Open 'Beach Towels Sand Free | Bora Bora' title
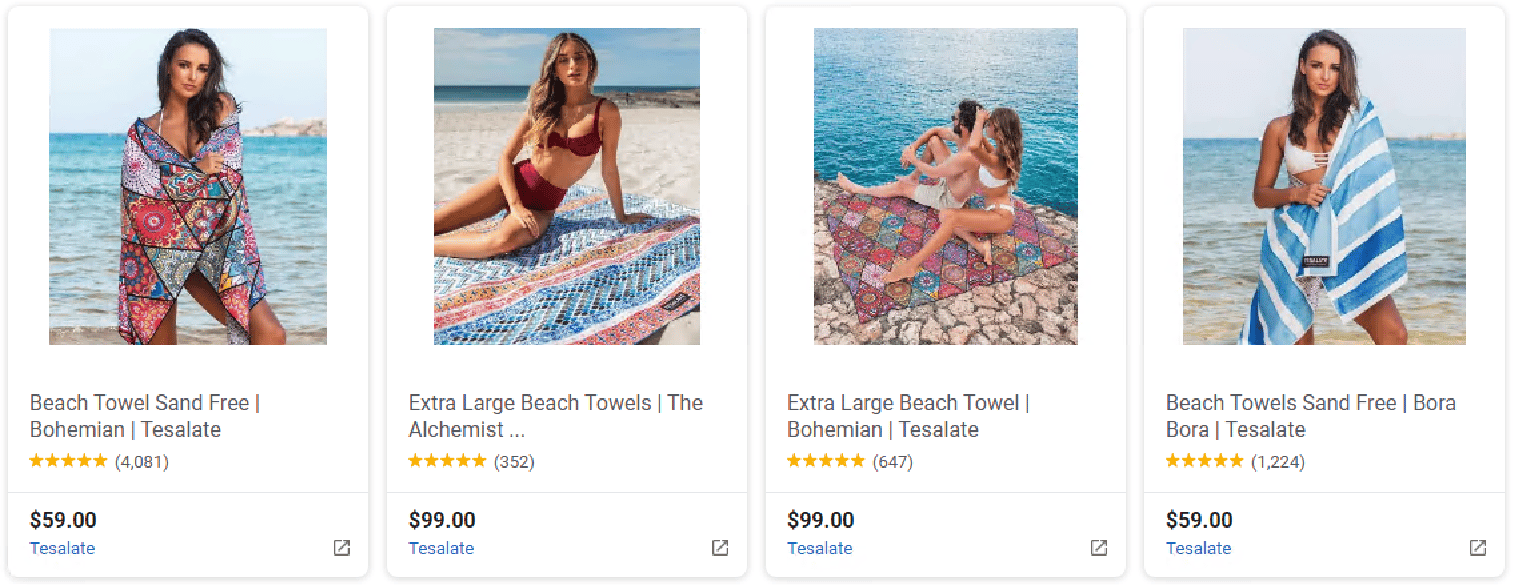Viewport: 1514px width, 585px height. 1310,416
